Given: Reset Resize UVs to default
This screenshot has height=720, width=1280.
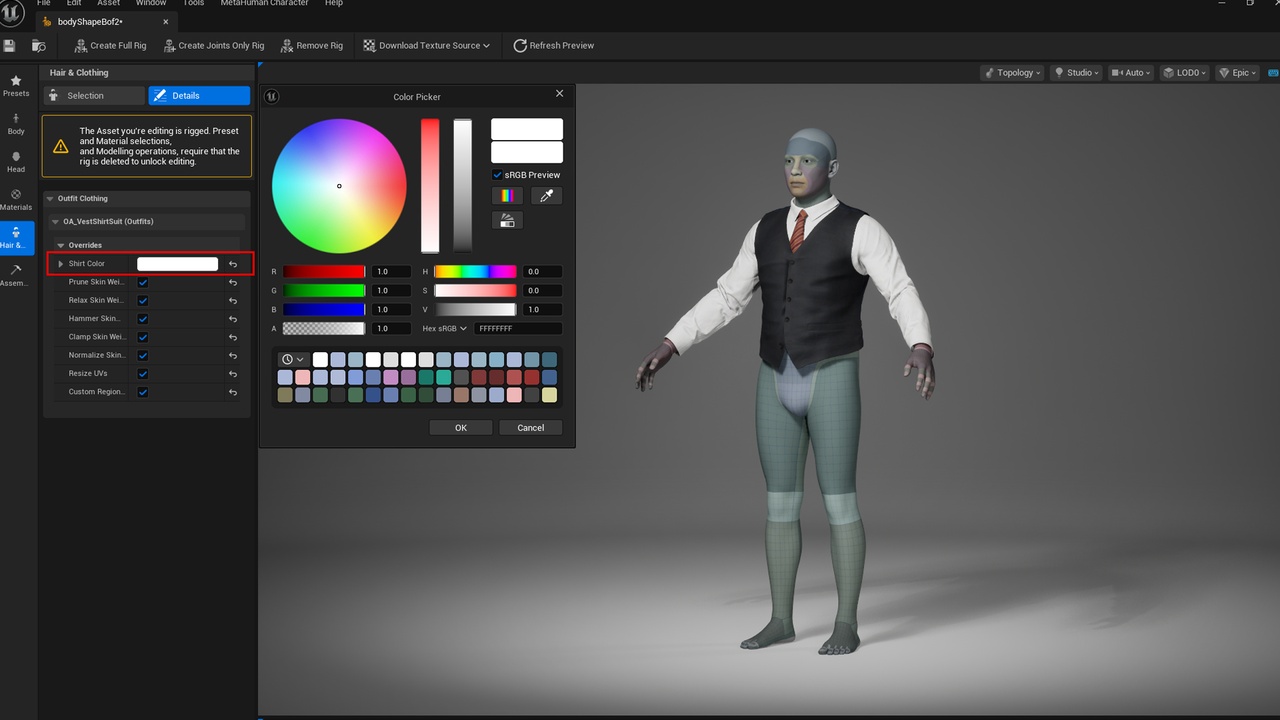Looking at the screenshot, I should coord(233,374).
